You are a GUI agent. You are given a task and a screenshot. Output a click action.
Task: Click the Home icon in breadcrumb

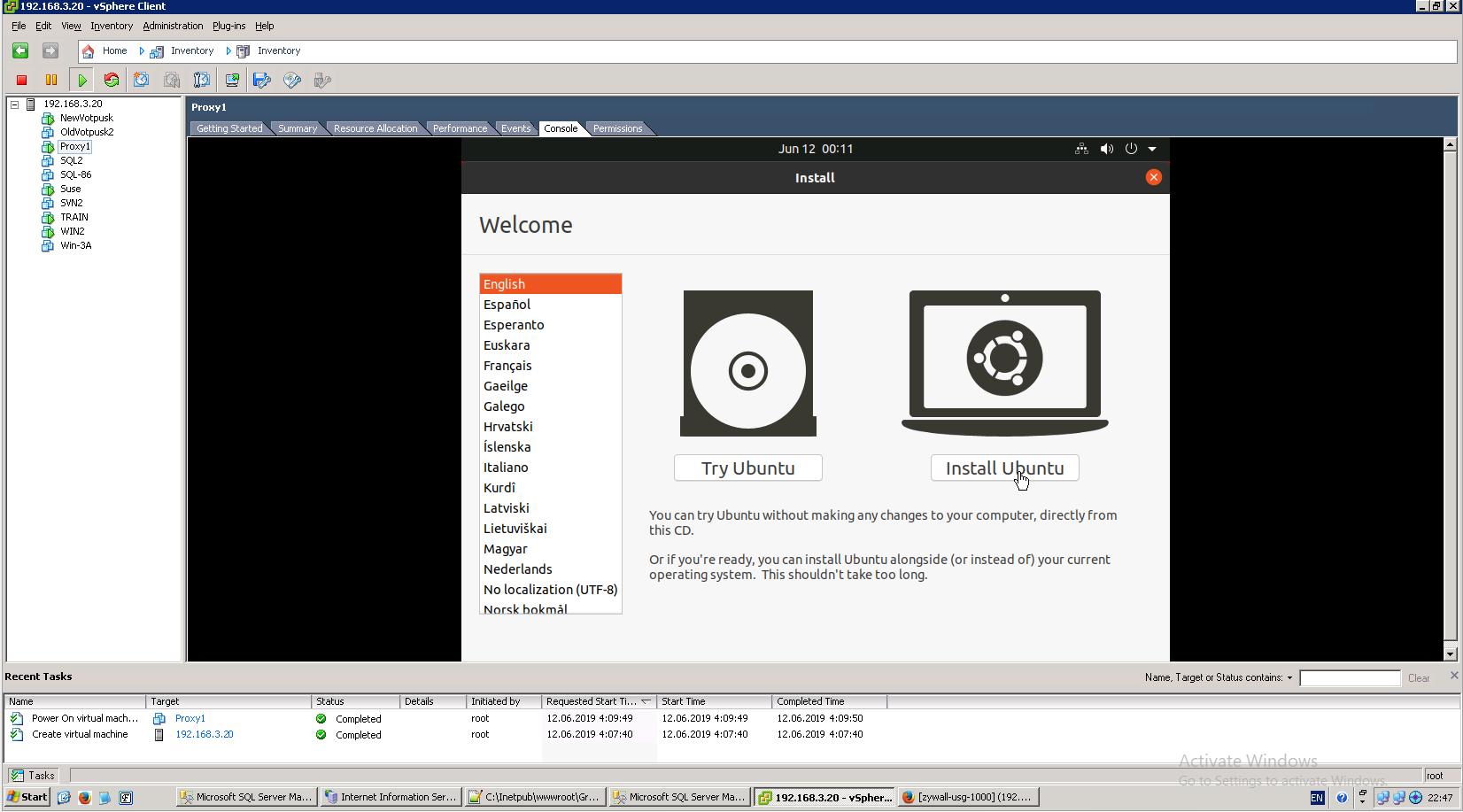point(88,51)
